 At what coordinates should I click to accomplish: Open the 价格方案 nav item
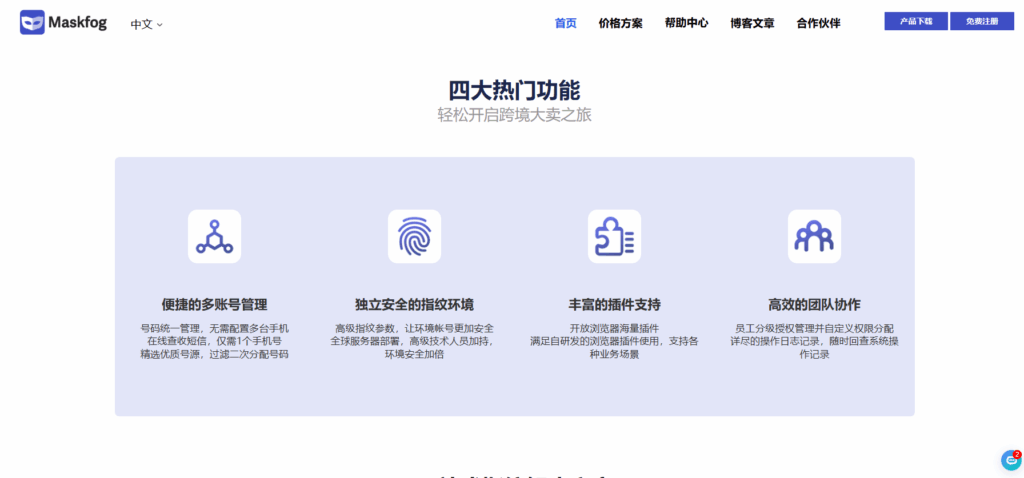[620, 24]
